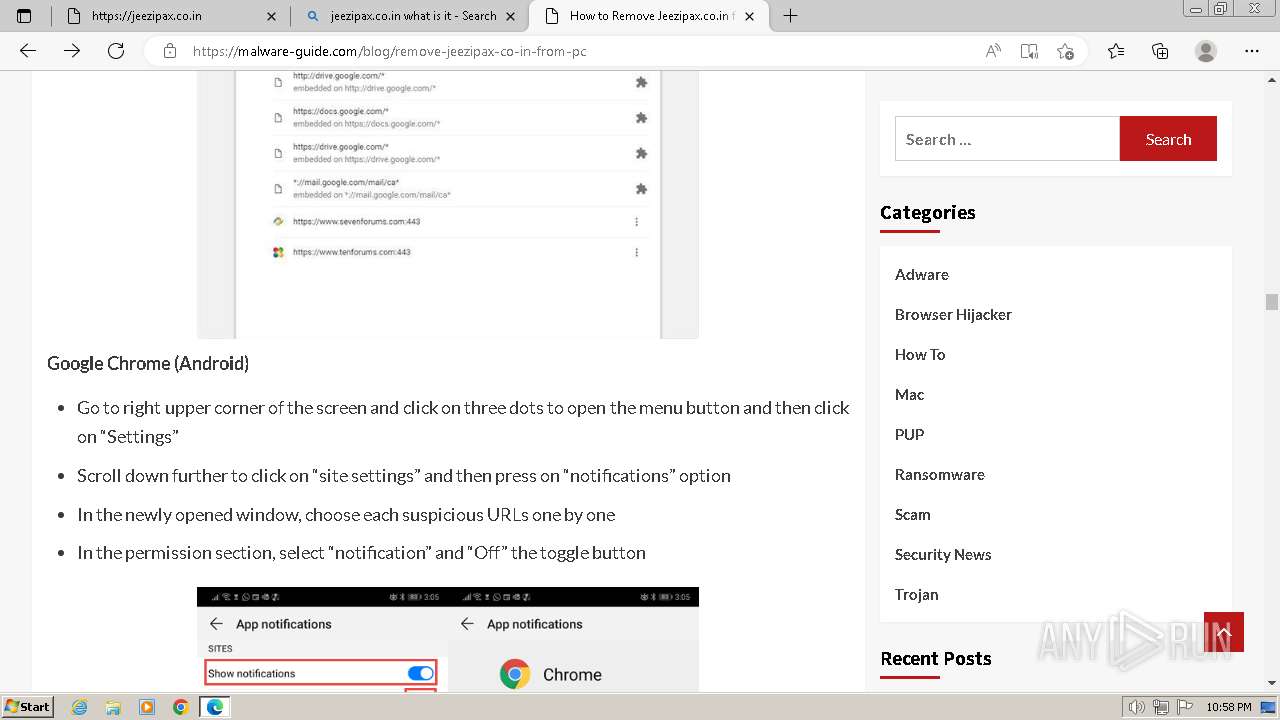Open the Browser Hijacker category
1280x720 pixels.
point(953,314)
